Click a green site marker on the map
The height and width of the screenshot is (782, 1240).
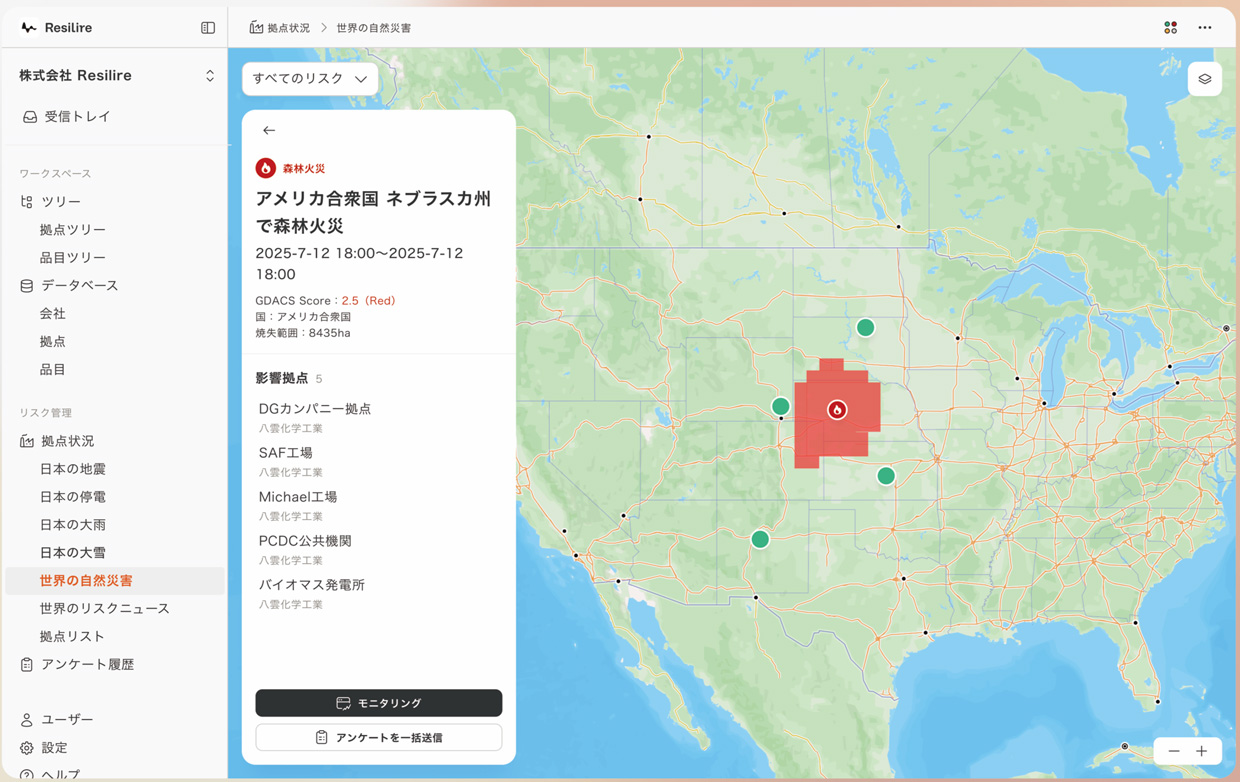(865, 327)
